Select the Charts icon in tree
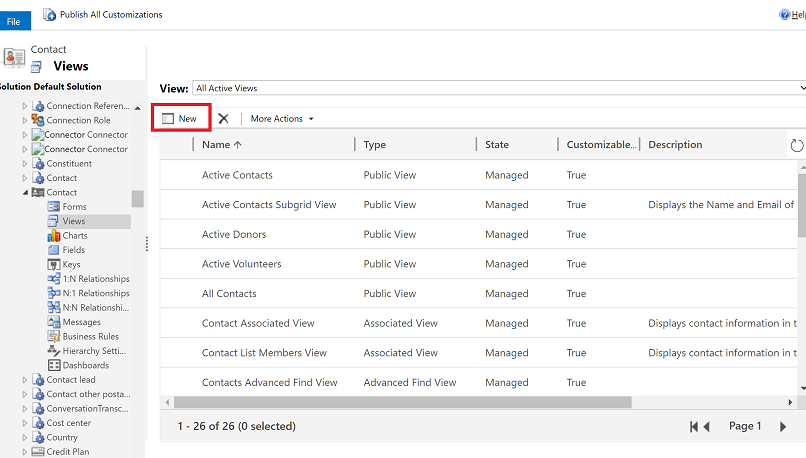 [x=54, y=236]
